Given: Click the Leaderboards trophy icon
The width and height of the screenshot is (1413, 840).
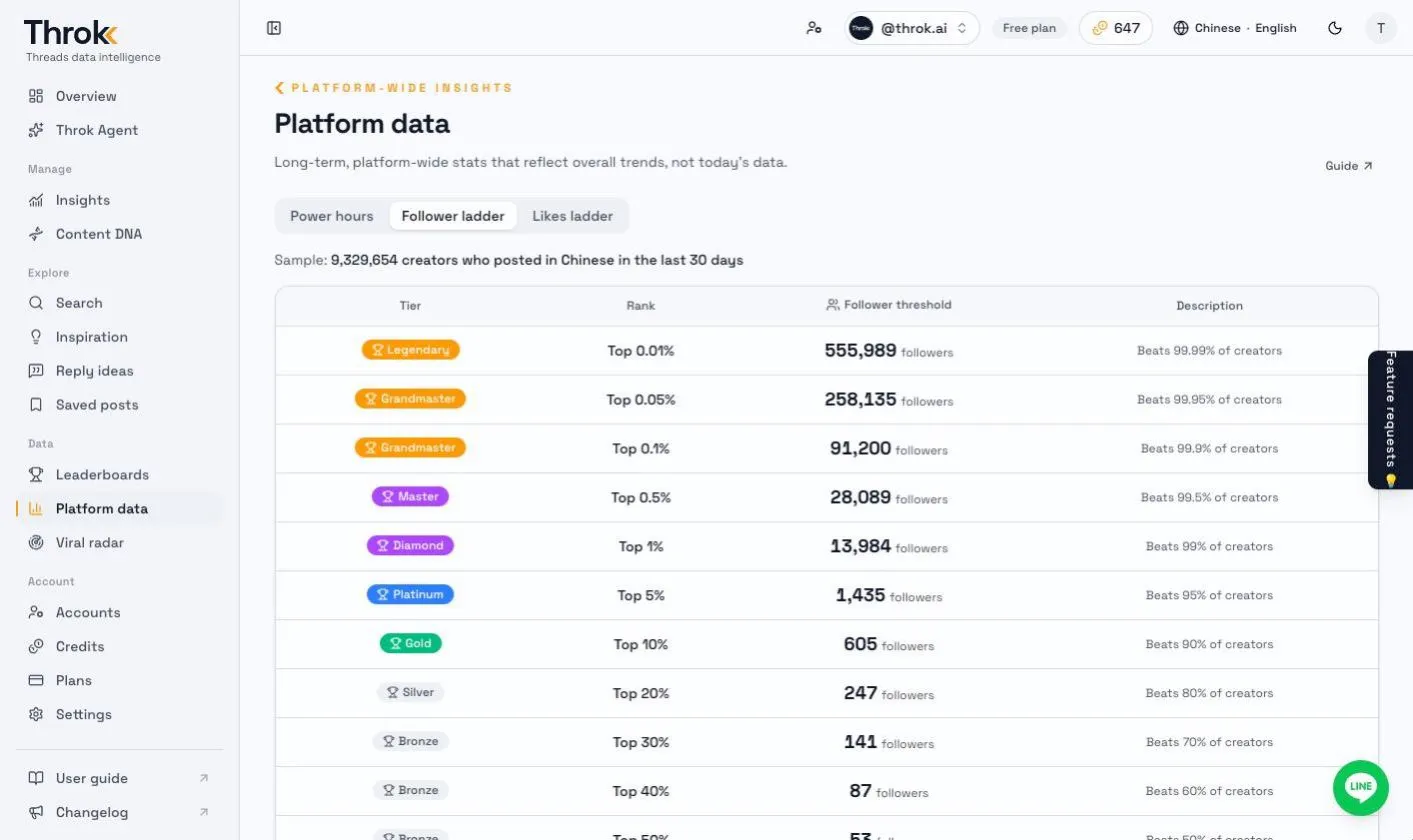Looking at the screenshot, I should [x=36, y=475].
